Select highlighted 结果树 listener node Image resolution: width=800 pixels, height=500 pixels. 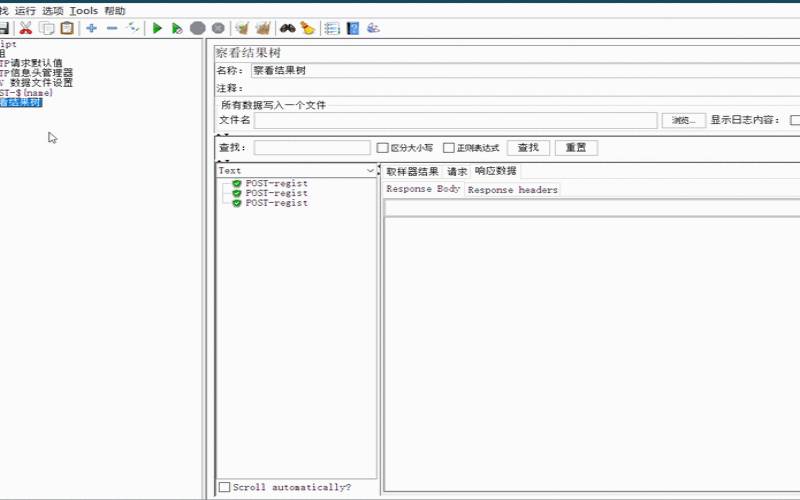21,103
